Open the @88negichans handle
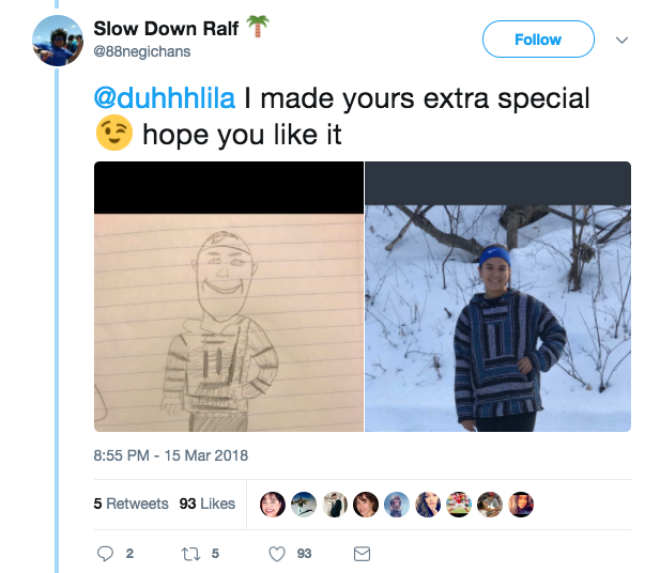The height and width of the screenshot is (573, 660). point(142,51)
